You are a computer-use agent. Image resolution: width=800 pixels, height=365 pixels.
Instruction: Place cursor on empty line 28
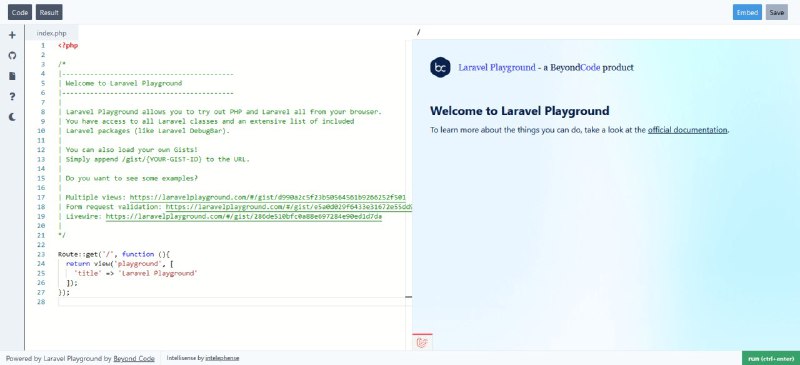[235, 302]
